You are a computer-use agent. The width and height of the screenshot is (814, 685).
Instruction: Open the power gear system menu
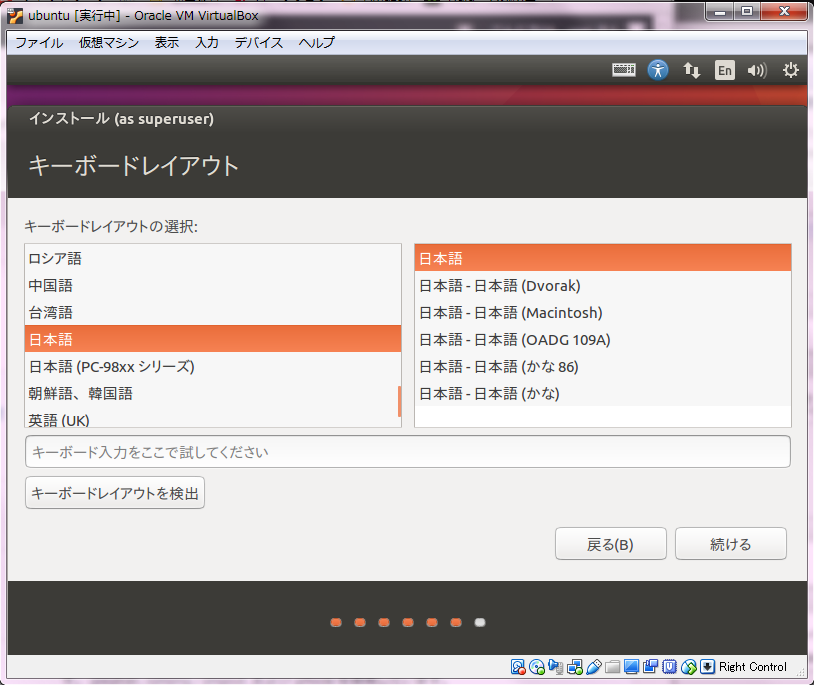[791, 70]
